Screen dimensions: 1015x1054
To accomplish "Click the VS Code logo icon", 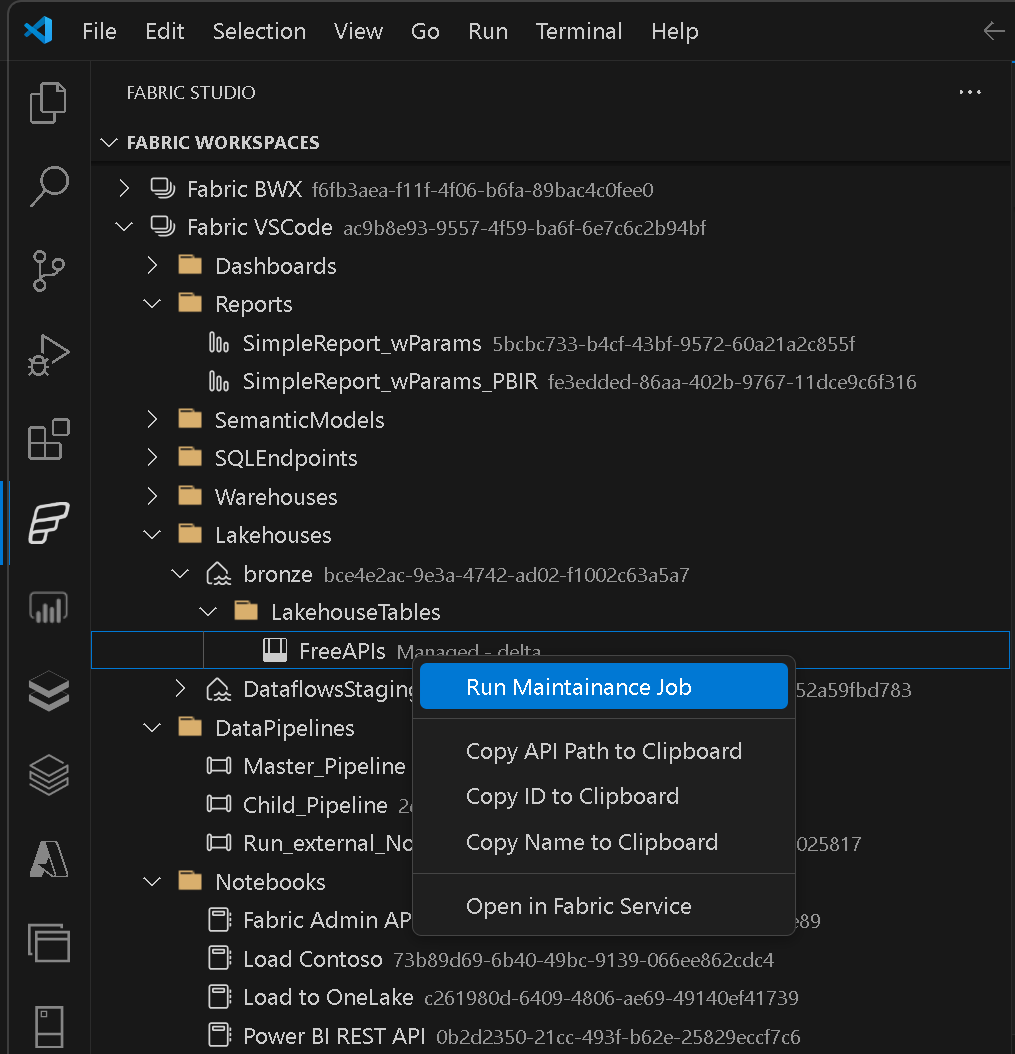I will tap(38, 30).
